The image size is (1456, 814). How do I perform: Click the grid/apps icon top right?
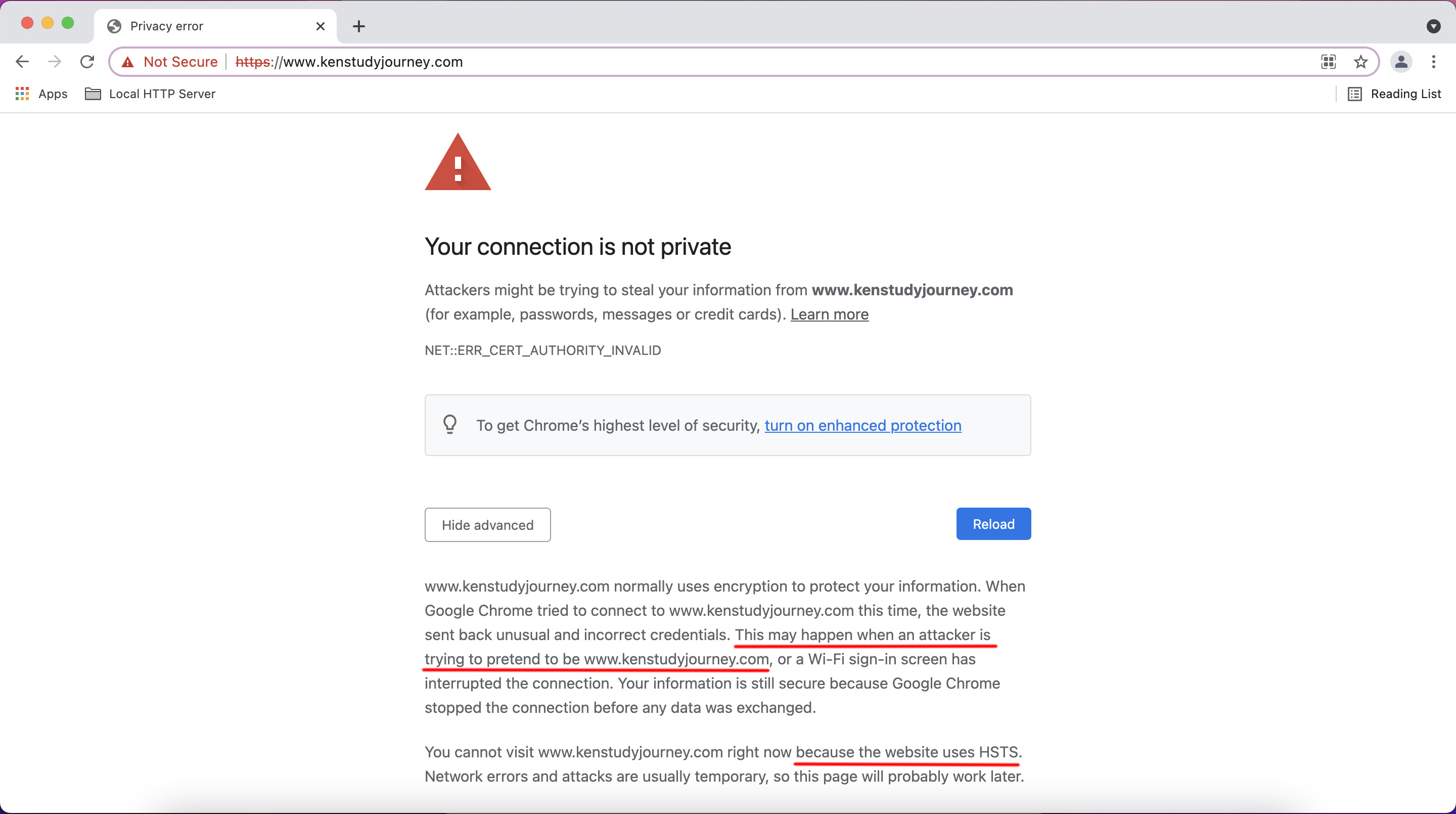1329,62
